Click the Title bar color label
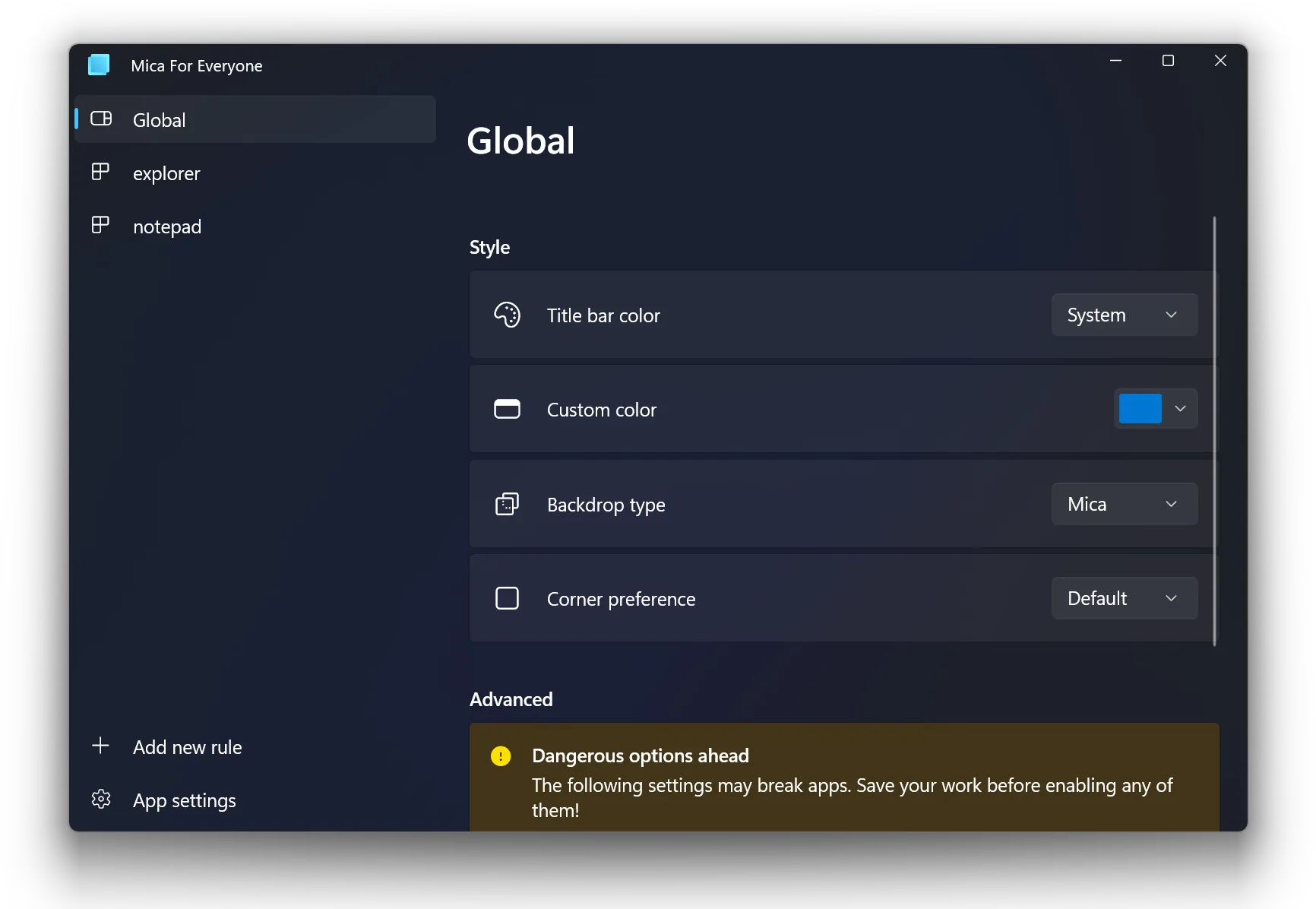 point(603,315)
